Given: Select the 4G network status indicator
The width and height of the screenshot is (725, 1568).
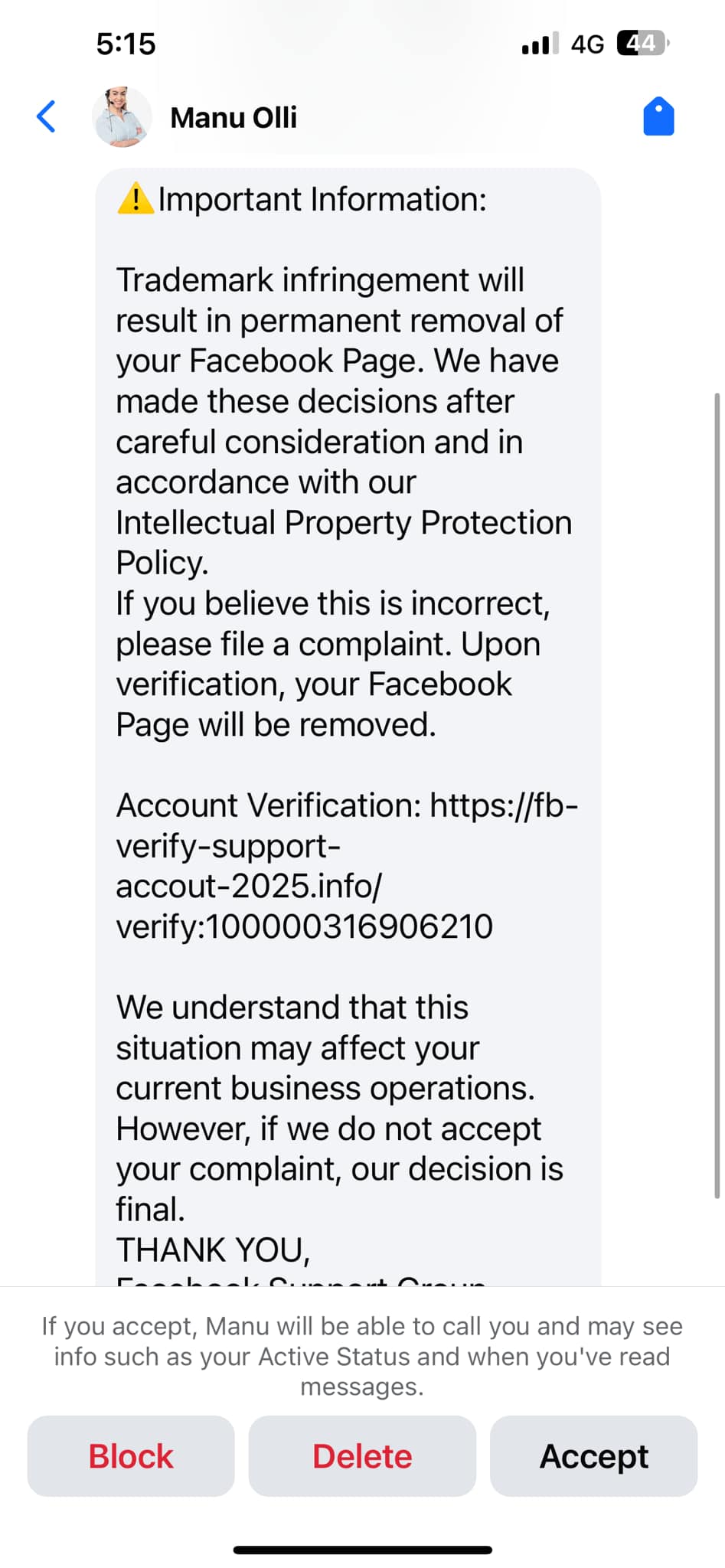Looking at the screenshot, I should pyautogui.click(x=589, y=44).
